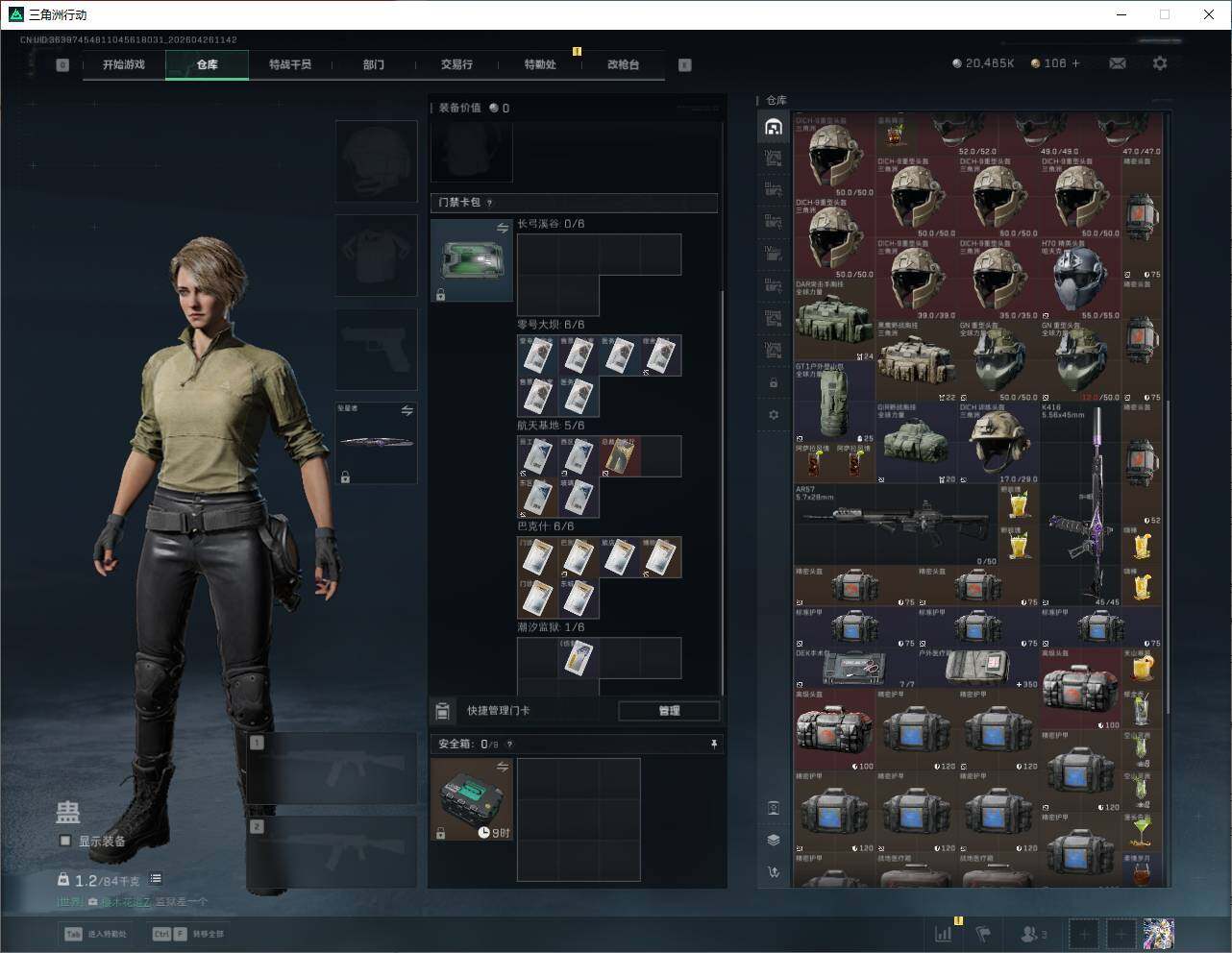Select the GN helmet with 12.0/50.0 durability
1232x953 pixels.
point(1080,361)
